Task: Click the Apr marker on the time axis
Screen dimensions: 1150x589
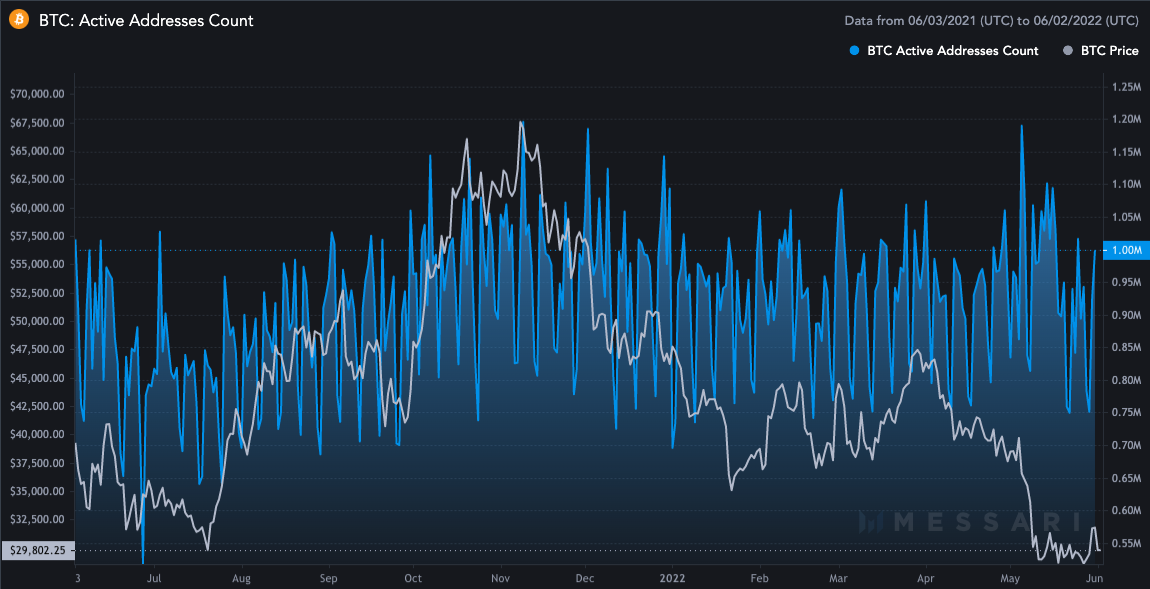Action: [x=927, y=577]
